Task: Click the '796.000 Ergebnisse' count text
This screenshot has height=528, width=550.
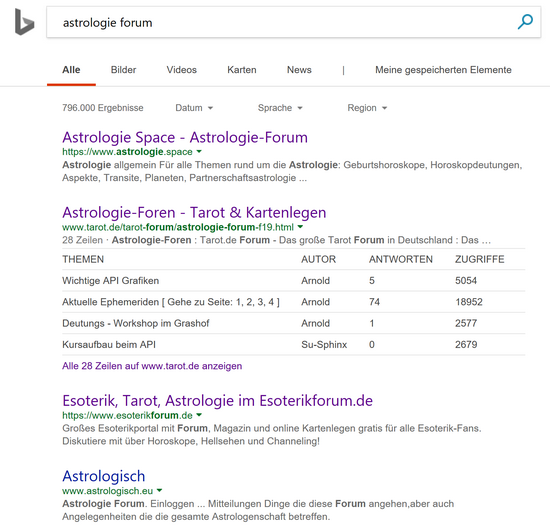Action: 103,108
